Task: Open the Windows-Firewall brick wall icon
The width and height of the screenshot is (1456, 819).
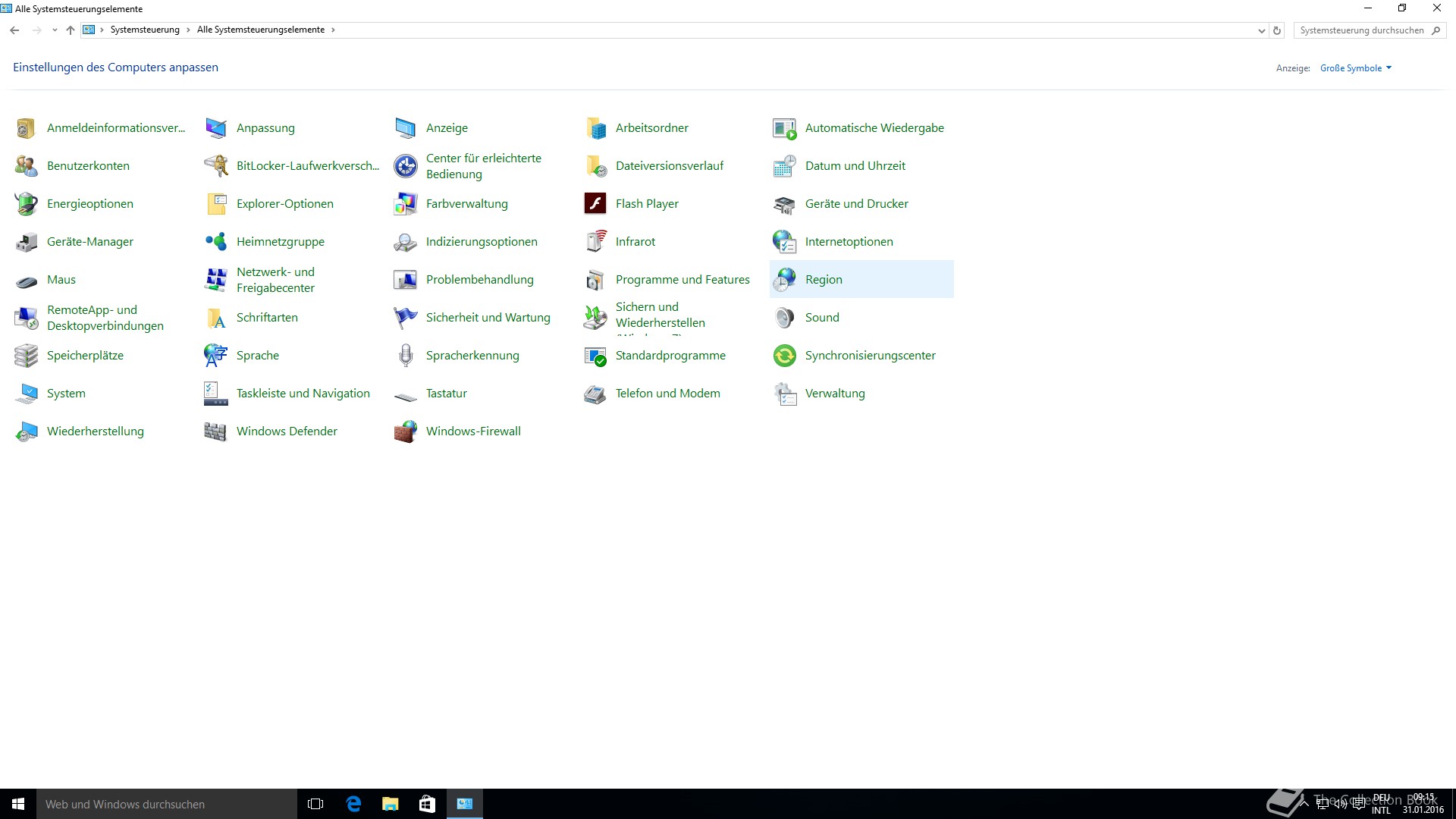Action: click(x=405, y=431)
